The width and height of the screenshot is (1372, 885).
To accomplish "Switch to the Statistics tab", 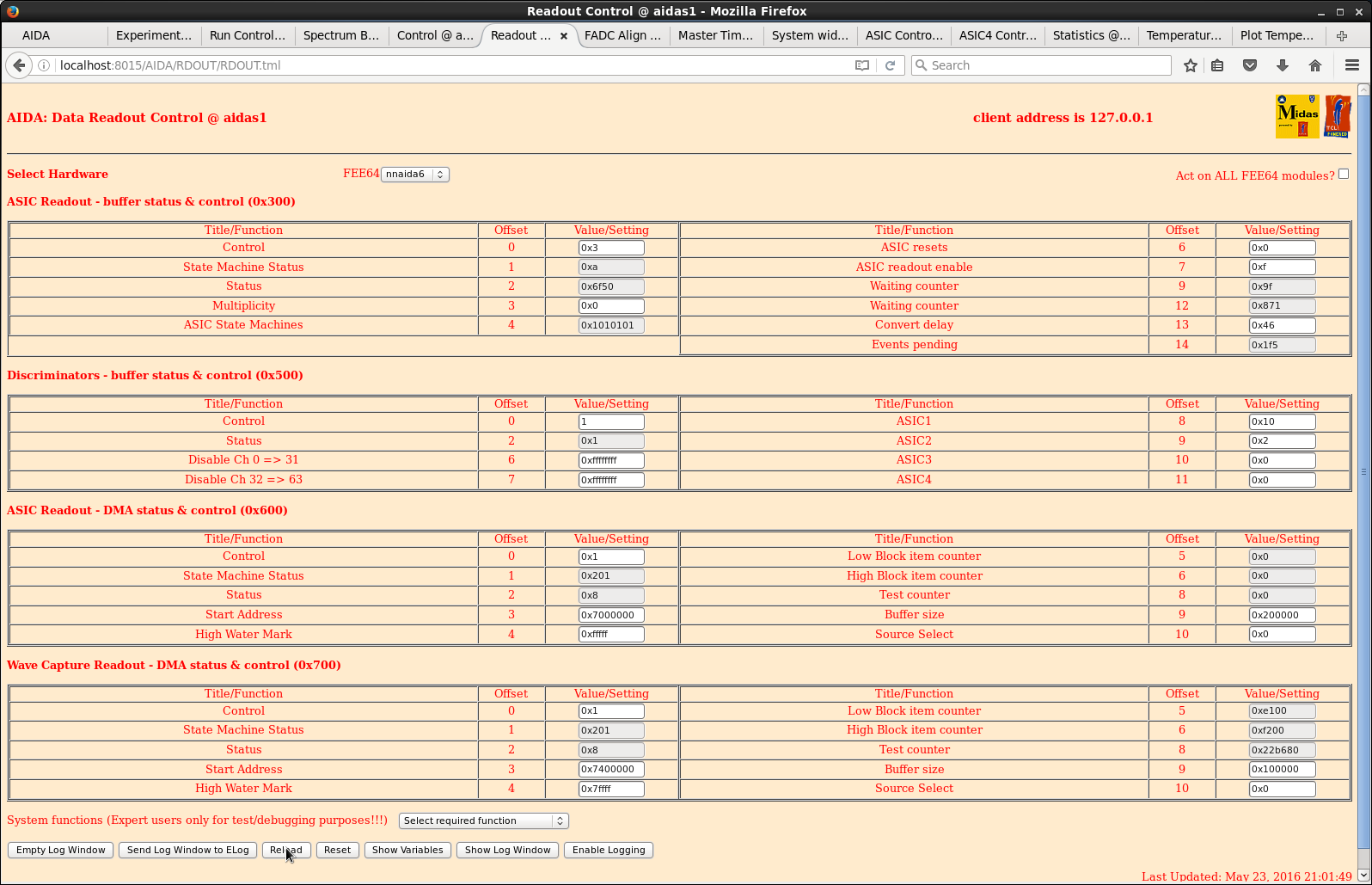I will pos(1091,35).
